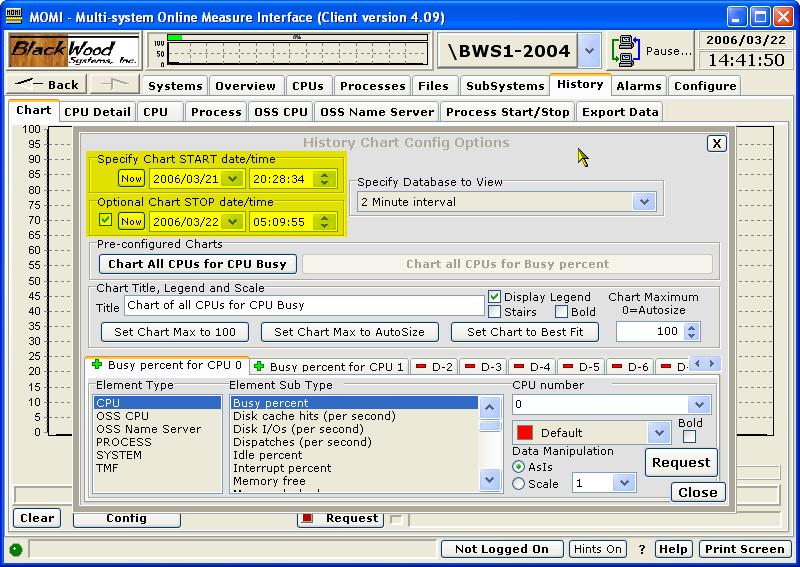This screenshot has width=800, height=567.
Task: Click the dialog Request button
Action: (x=681, y=462)
